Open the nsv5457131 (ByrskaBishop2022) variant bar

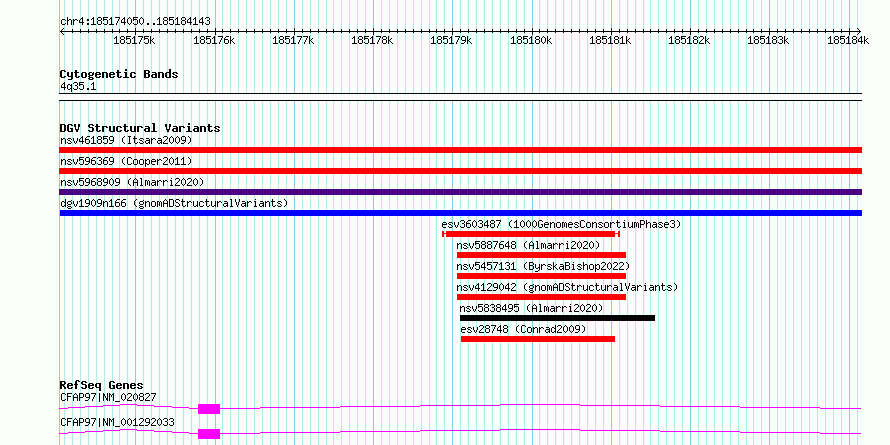click(541, 276)
